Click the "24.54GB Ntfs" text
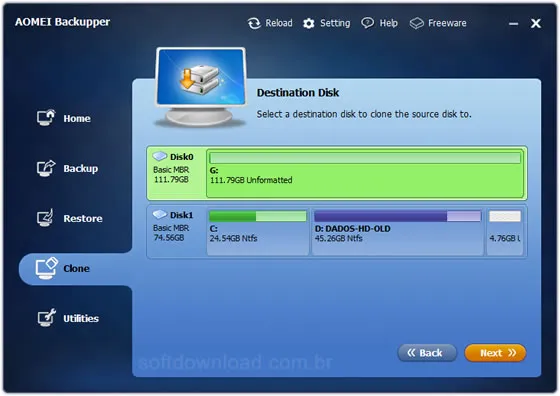Viewport: 560px width, 396px height. click(234, 238)
